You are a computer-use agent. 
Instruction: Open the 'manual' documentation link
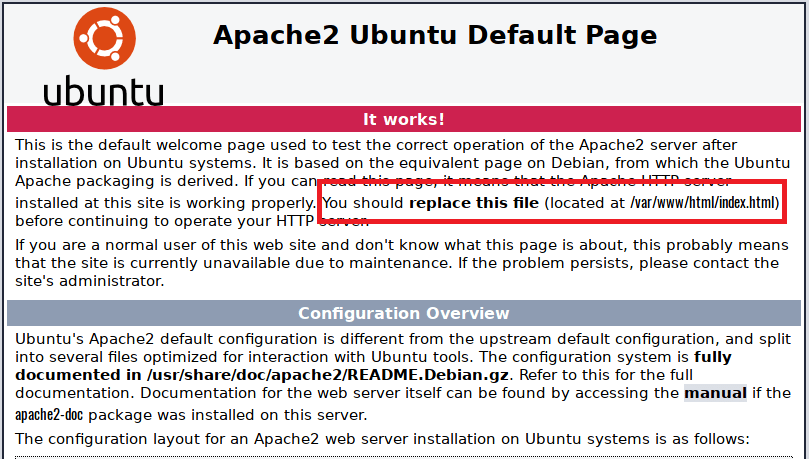(715, 393)
